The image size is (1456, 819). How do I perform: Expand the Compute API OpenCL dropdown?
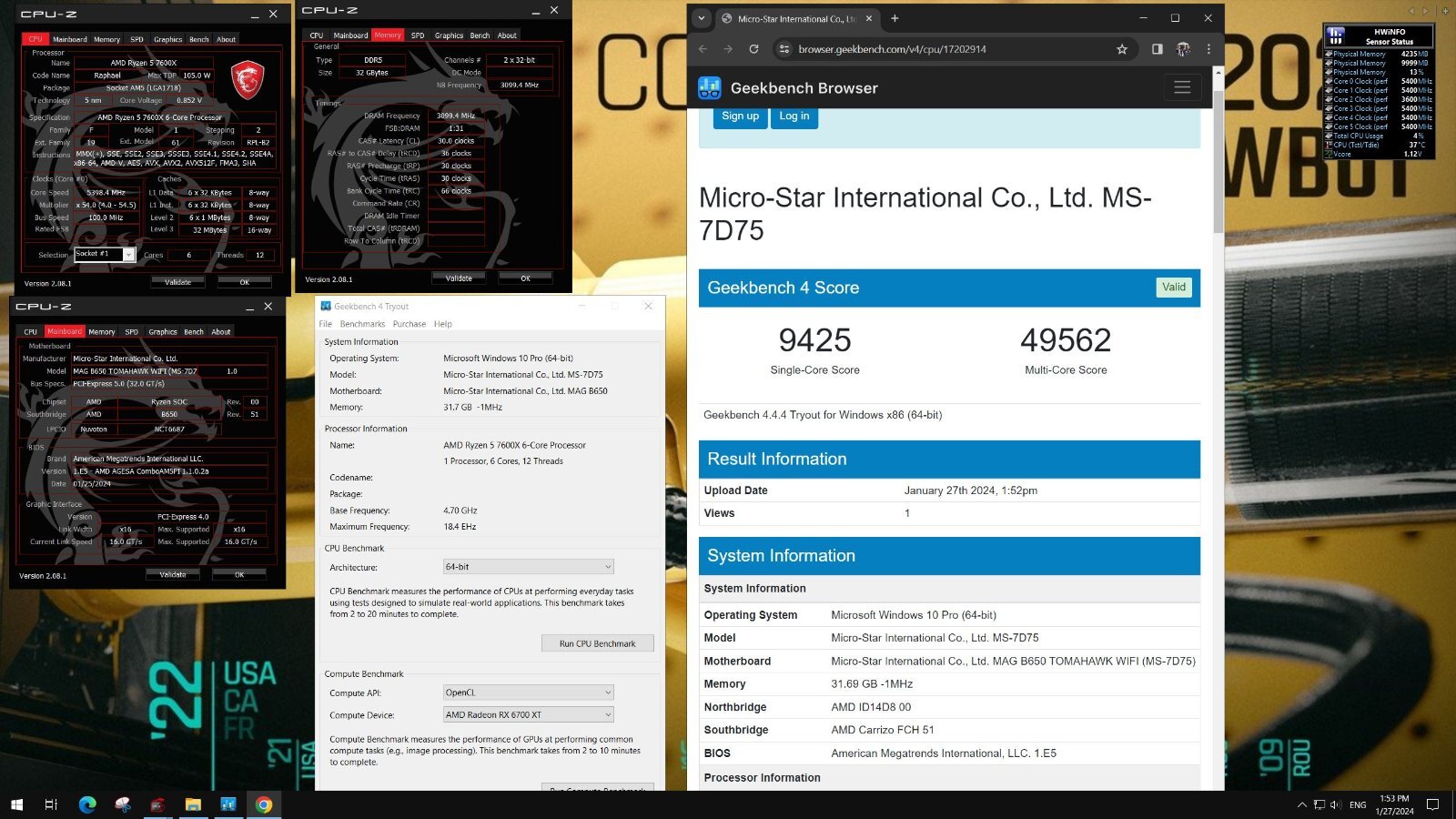[529, 693]
